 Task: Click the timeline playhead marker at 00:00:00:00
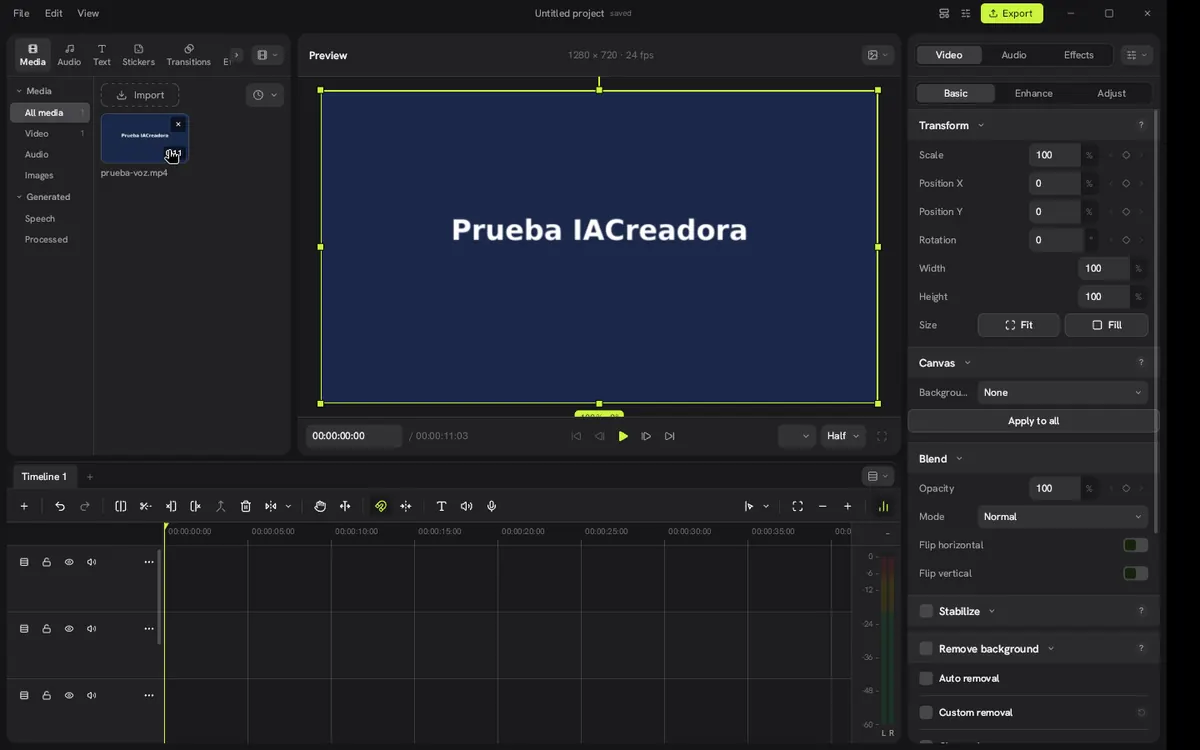coord(166,527)
